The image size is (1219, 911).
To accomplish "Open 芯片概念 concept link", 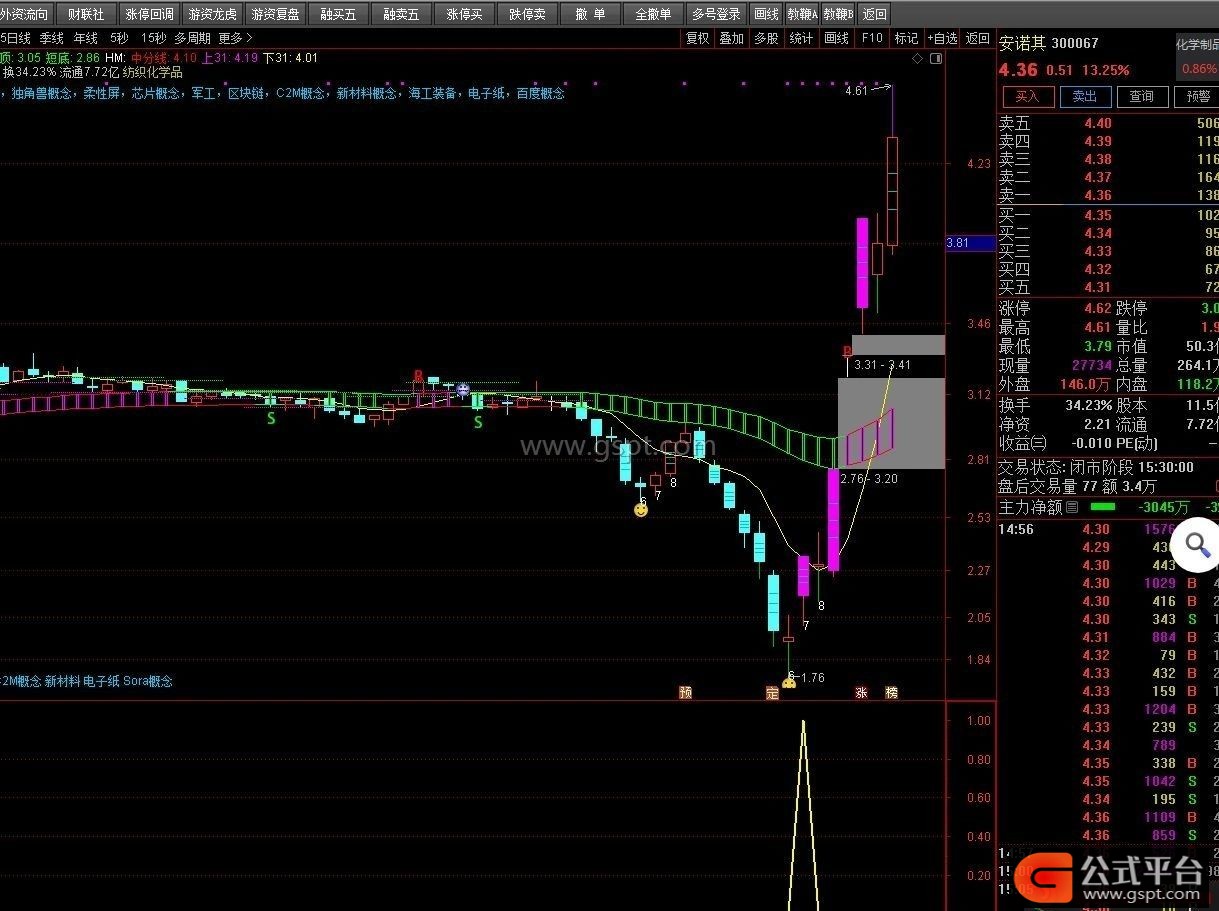I will coord(155,93).
